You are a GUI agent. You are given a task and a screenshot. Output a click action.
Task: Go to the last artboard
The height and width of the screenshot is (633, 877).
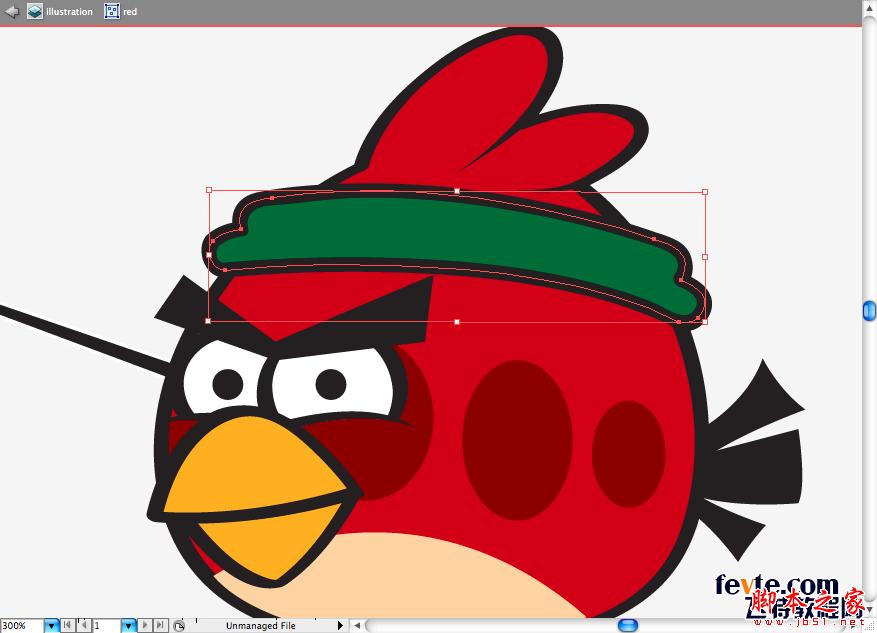161,625
